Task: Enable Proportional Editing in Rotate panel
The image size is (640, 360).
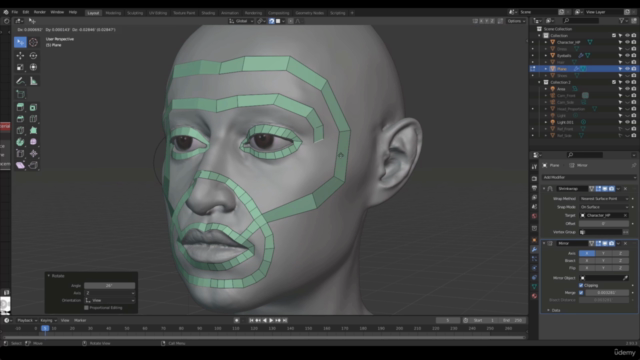Action: click(86, 308)
